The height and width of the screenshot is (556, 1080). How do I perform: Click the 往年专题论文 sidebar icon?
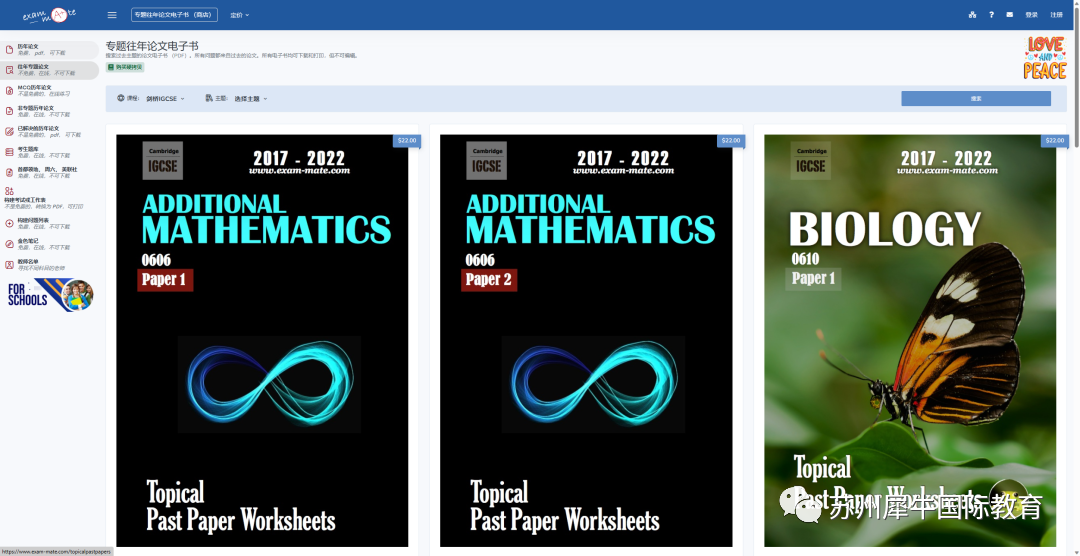(x=9, y=70)
